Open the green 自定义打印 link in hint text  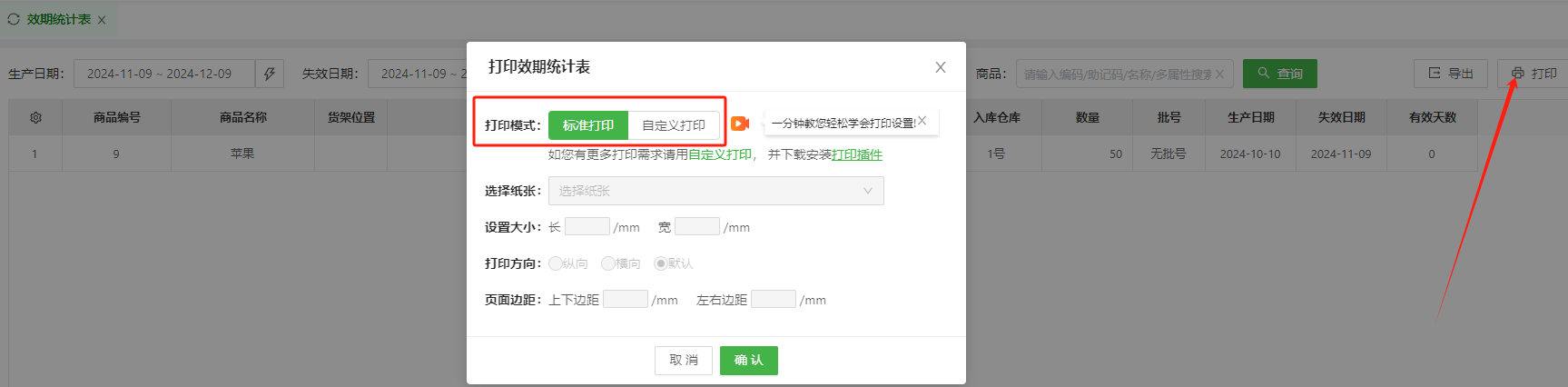click(x=719, y=154)
